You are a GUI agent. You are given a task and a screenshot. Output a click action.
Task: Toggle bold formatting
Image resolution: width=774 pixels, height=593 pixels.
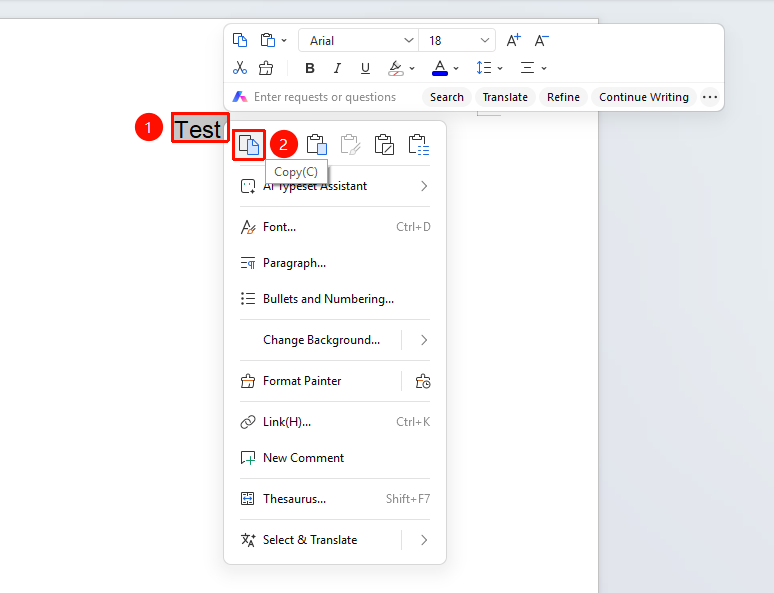310,68
